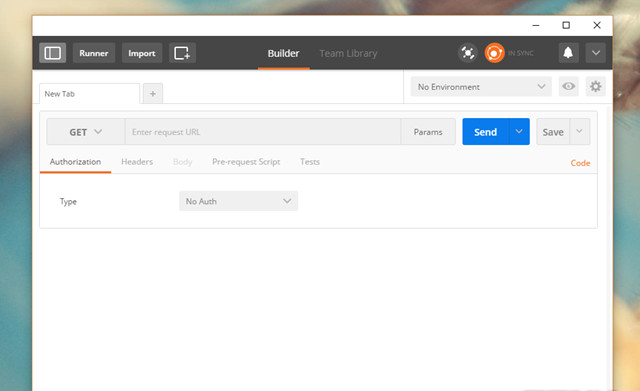Click the Code link
Viewport: 640px width, 391px height.
(x=580, y=163)
